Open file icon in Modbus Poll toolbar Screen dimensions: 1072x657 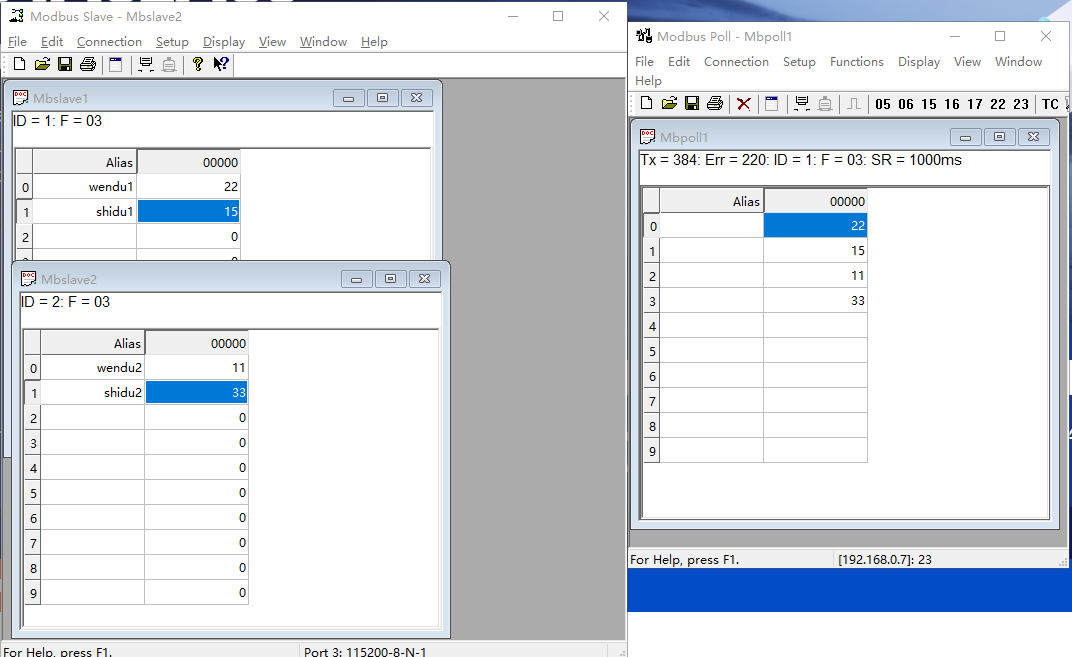point(669,104)
